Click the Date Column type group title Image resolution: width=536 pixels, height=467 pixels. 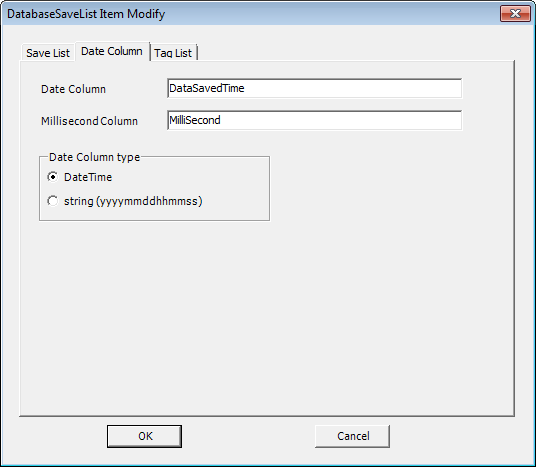(94, 157)
